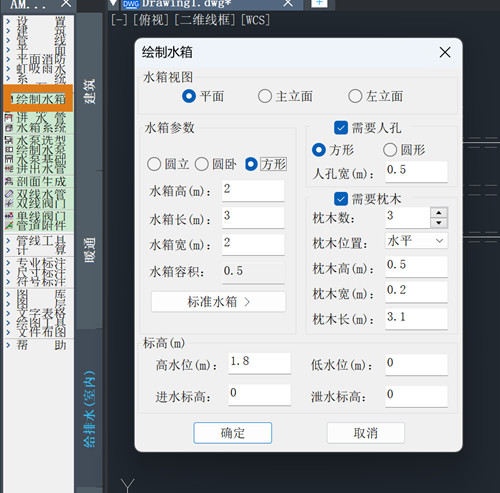The width and height of the screenshot is (500, 493).
Task: Click 水箱长(m) input field
Action: tap(253, 218)
